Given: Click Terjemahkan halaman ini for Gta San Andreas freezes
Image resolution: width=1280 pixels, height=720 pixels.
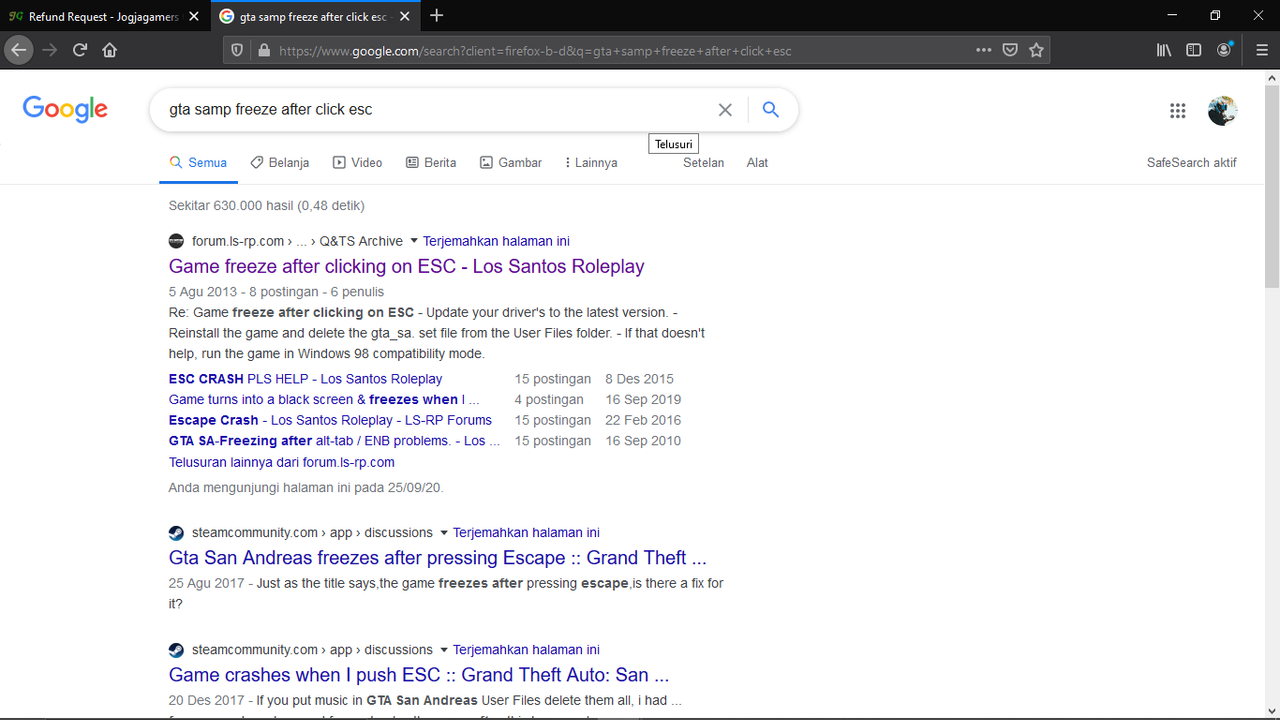Looking at the screenshot, I should pos(526,533).
